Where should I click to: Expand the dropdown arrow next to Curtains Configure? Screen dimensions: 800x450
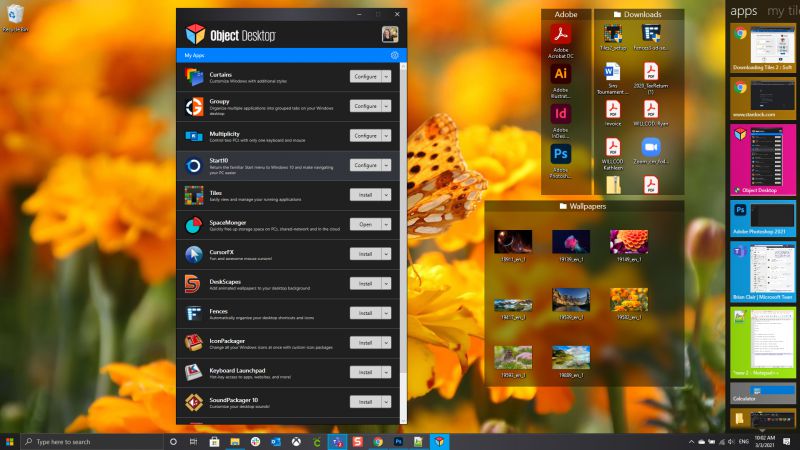pos(387,76)
